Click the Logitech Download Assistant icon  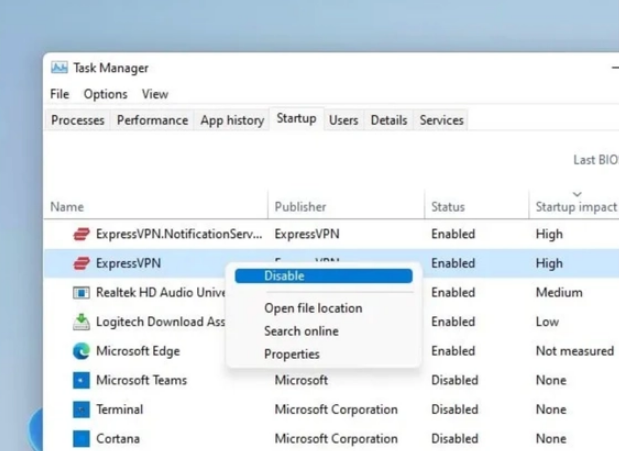(x=81, y=322)
